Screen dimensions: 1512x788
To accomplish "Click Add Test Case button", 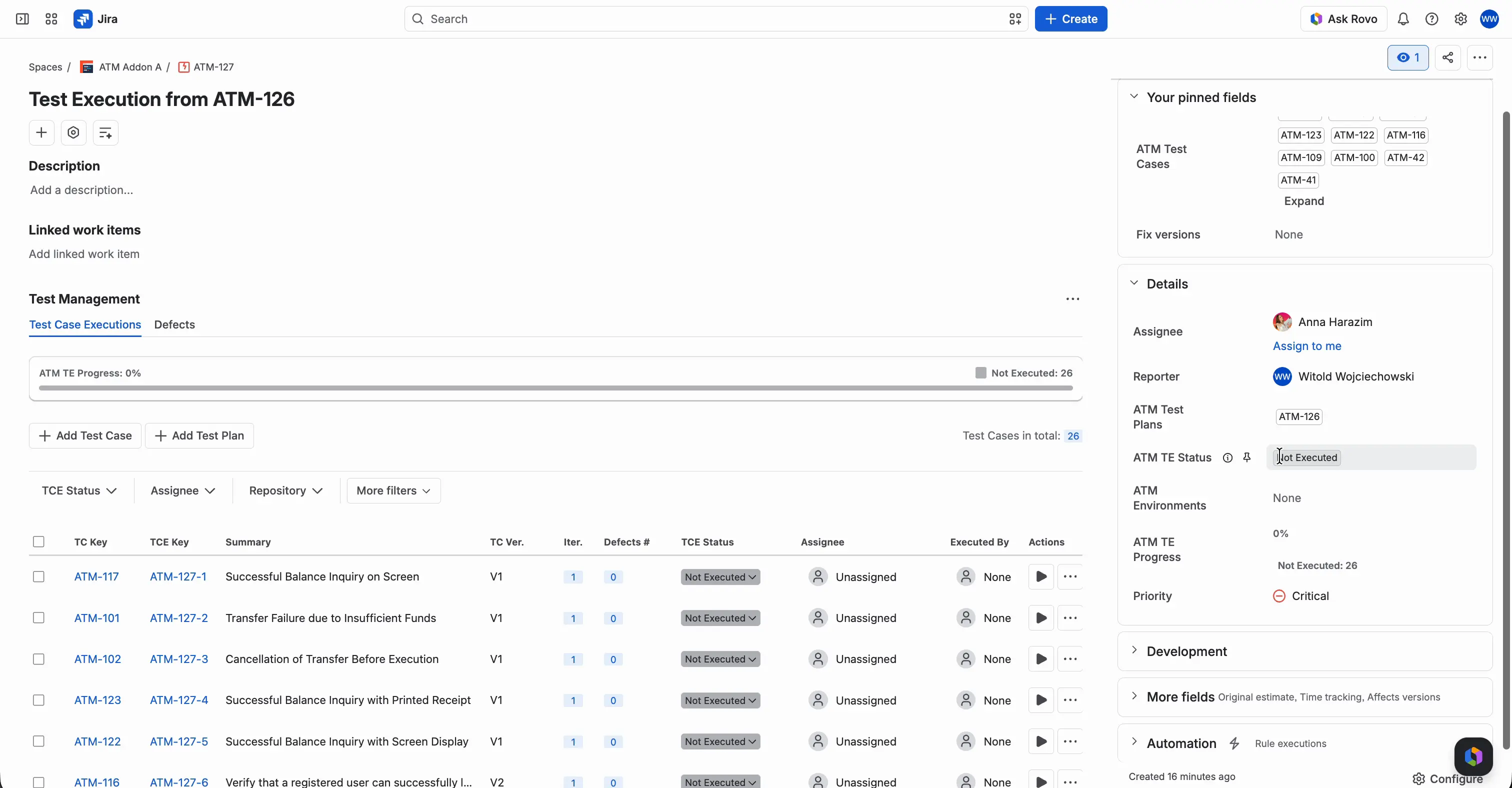I will 85,436.
